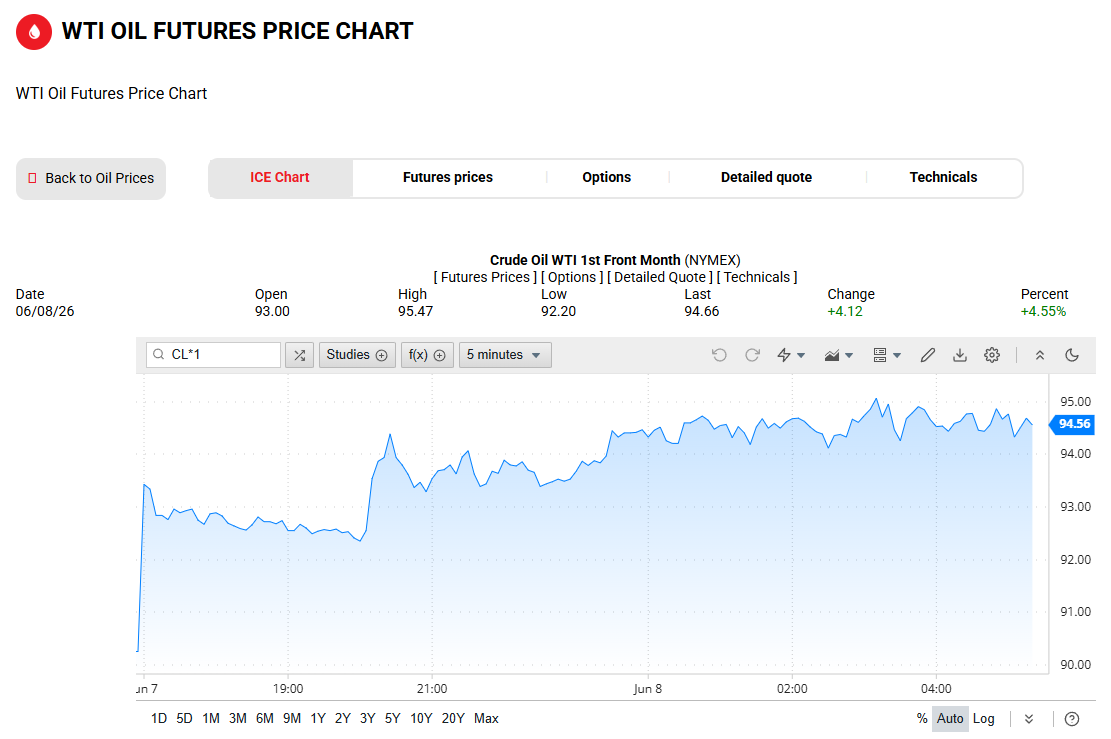Click the undo arrow icon in chart toolbar
Screen dimensions: 1111x739
[x=719, y=355]
